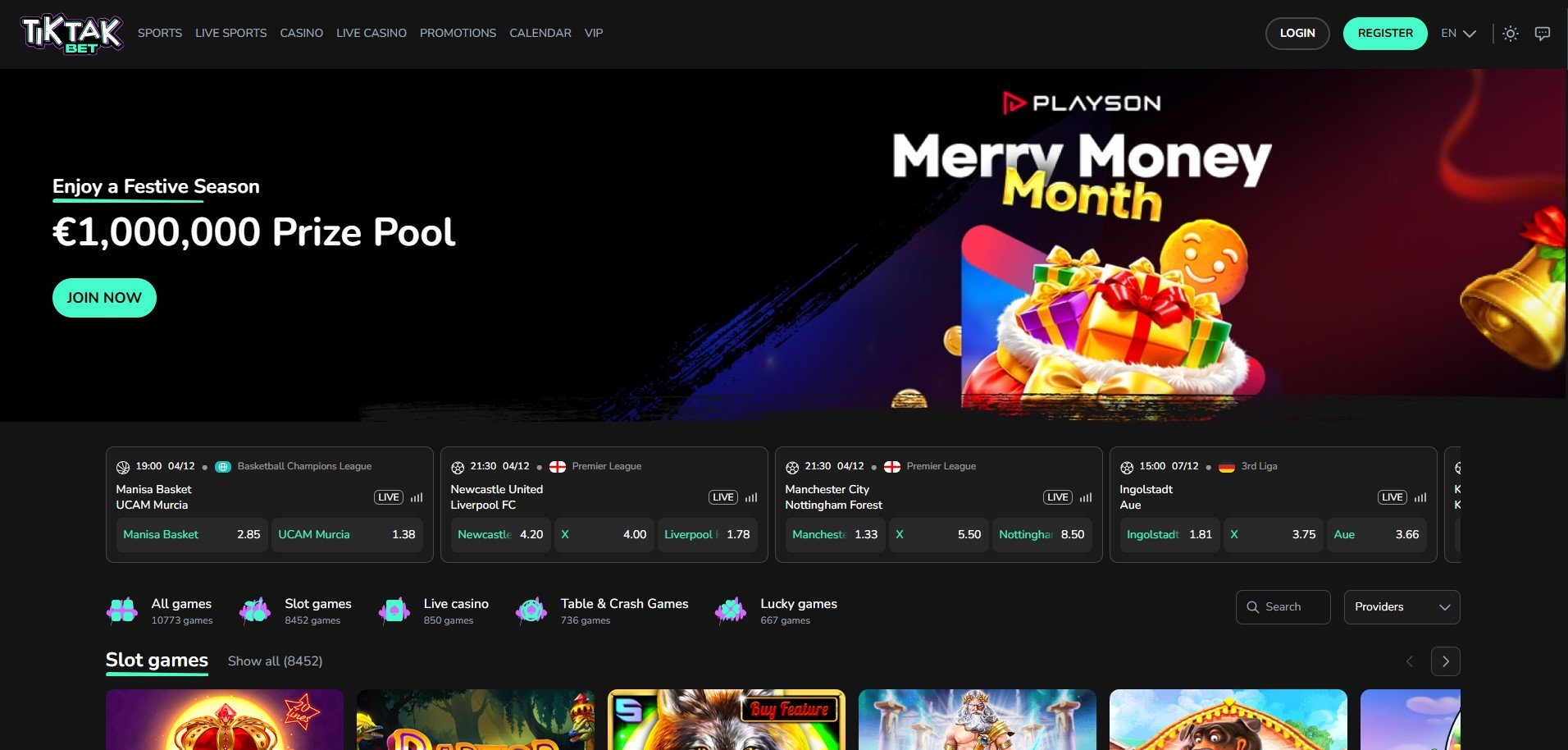
Task: Pick draw X at 5.50 odds
Action: 939,535
